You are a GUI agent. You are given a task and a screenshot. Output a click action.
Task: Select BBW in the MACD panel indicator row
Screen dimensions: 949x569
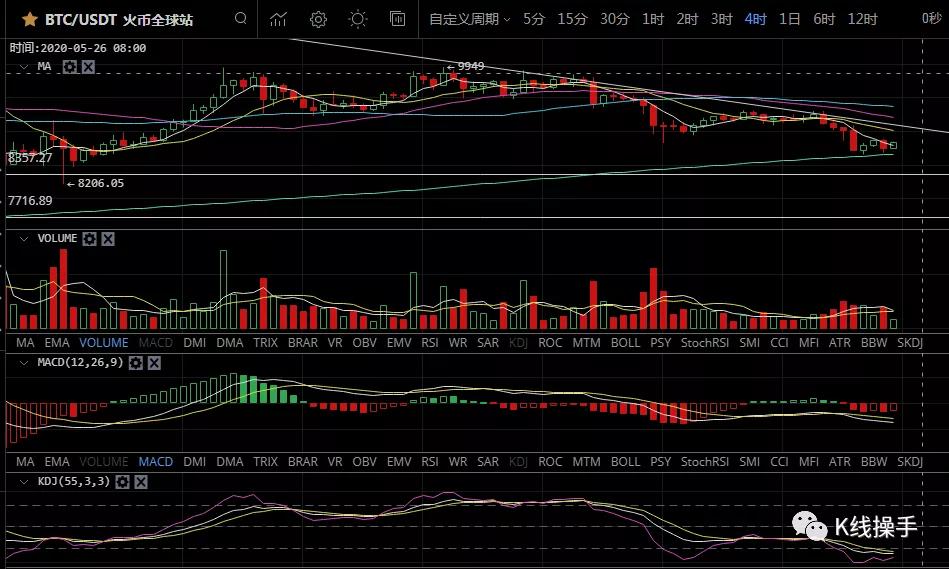pos(874,462)
